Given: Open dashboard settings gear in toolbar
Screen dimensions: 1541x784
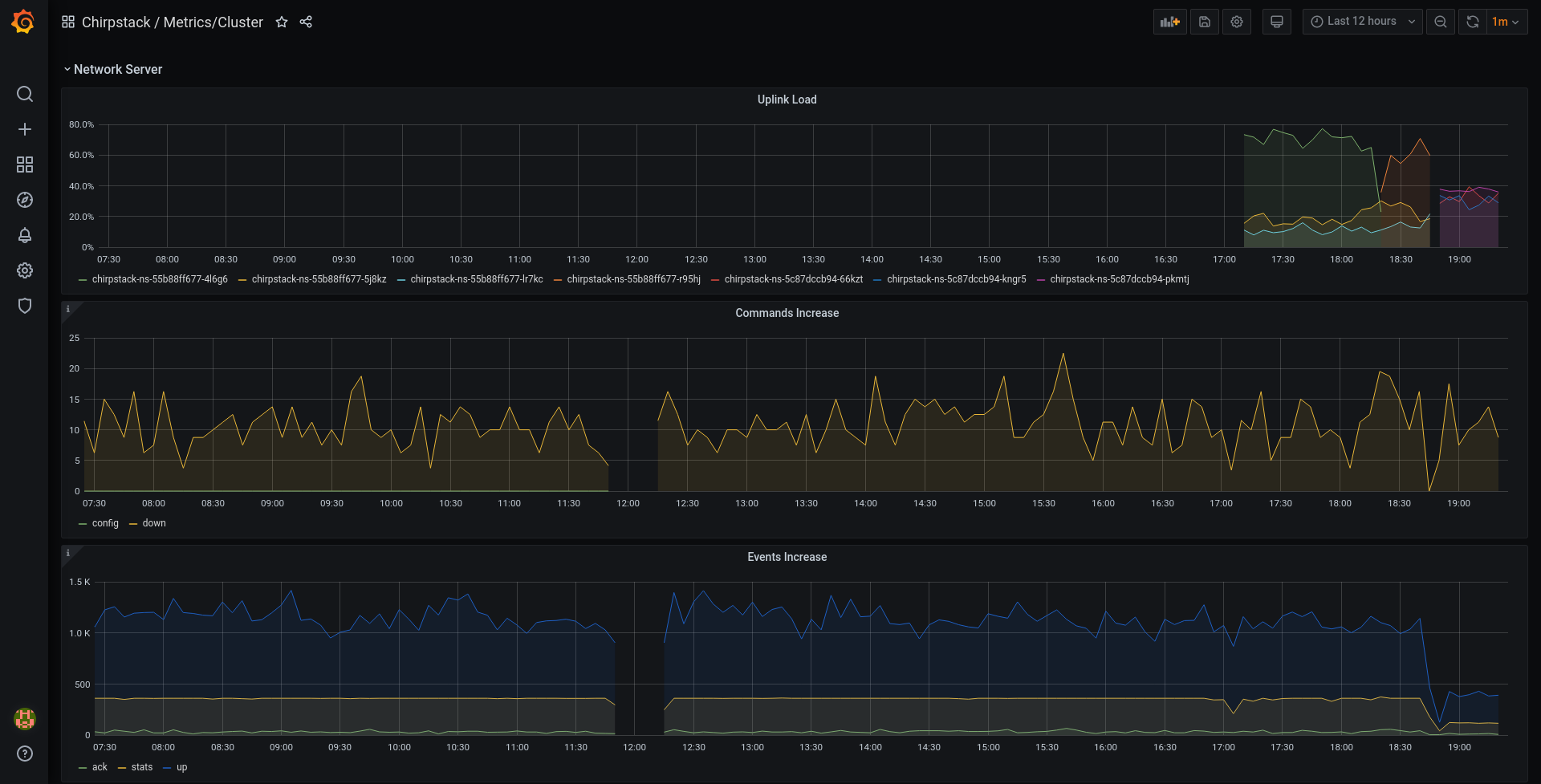Looking at the screenshot, I should (1236, 22).
